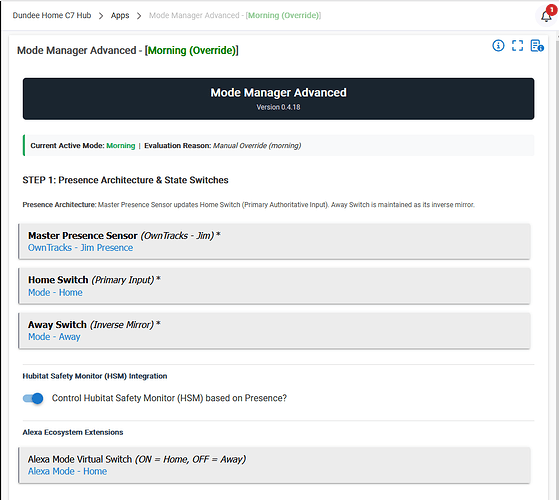The image size is (559, 500).
Task: Open the Home Switch Primary Input selector
Action: (274, 286)
